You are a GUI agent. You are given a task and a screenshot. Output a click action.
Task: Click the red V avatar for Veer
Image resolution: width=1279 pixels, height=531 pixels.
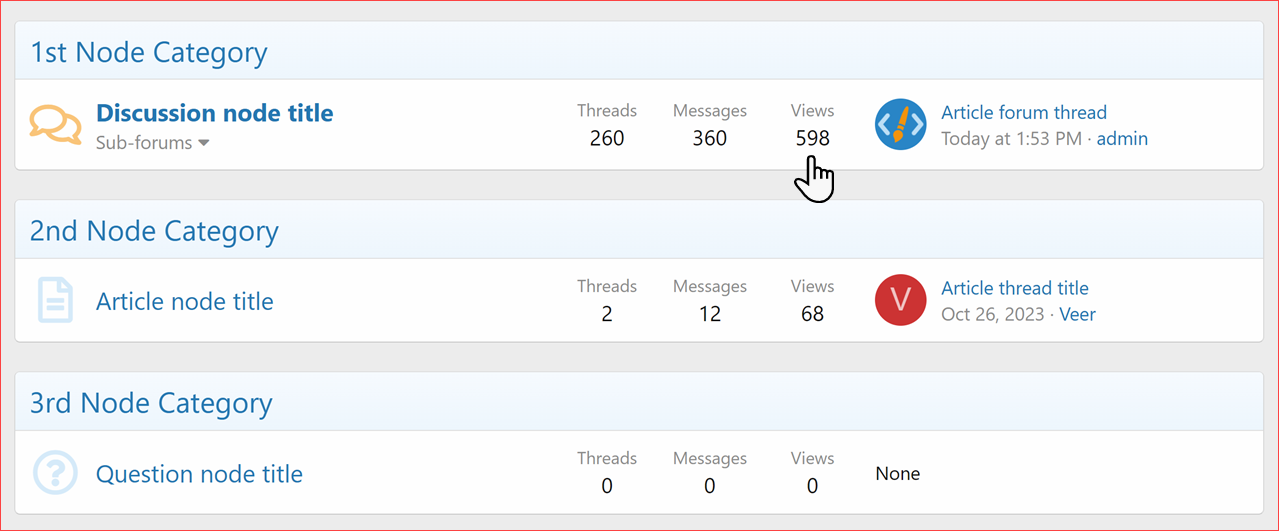[900, 301]
